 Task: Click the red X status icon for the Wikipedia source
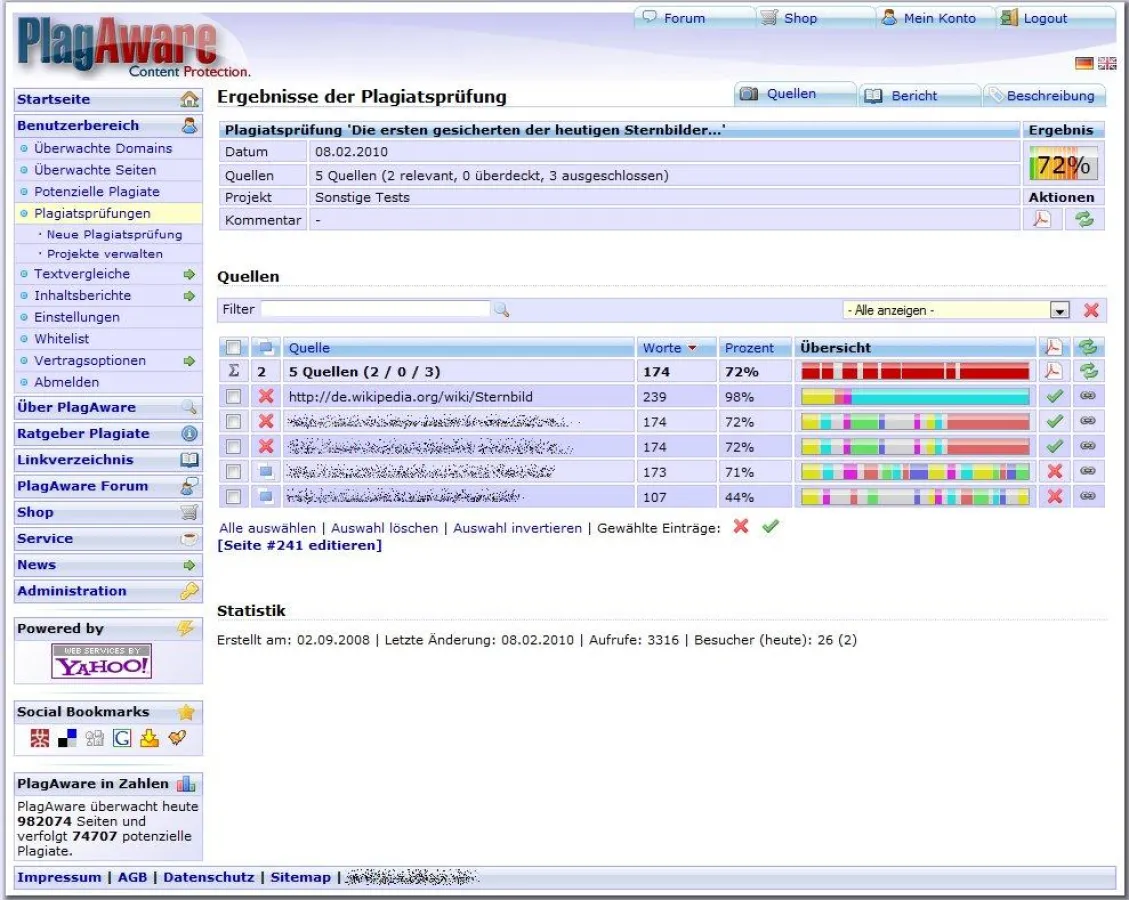[266, 396]
